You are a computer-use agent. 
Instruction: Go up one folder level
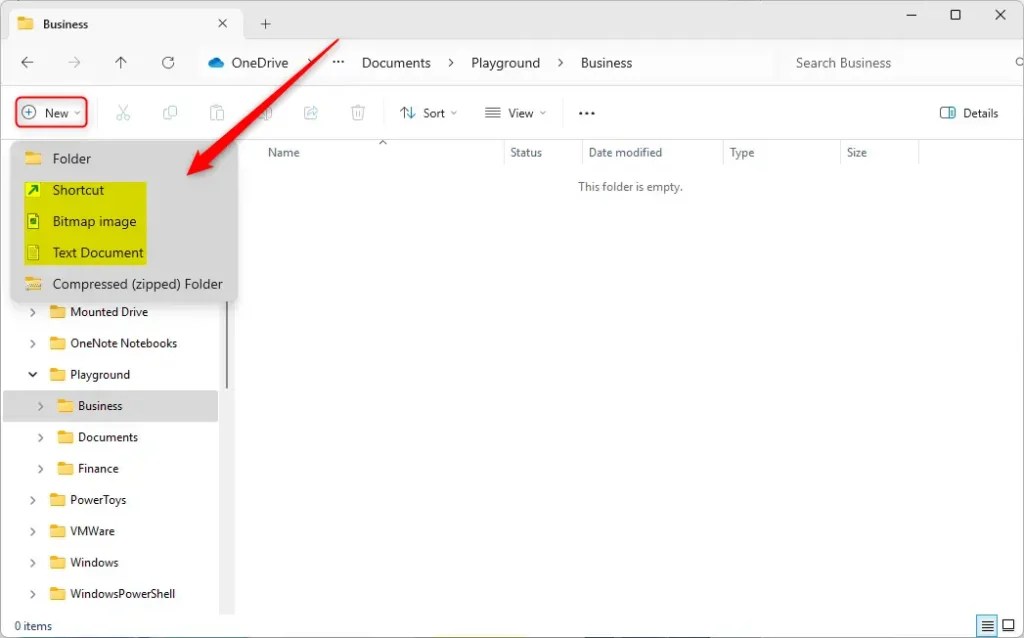121,63
